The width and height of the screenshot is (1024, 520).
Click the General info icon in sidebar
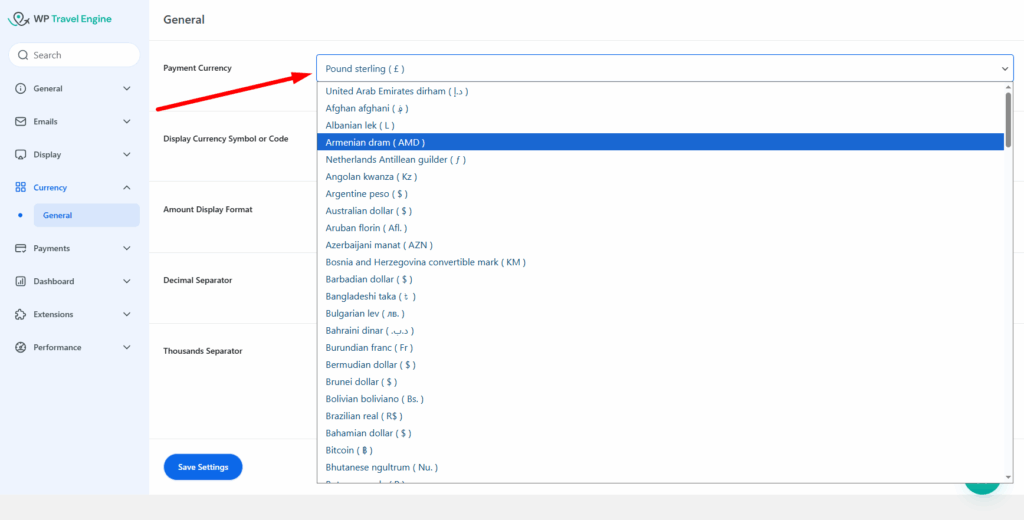click(x=21, y=88)
